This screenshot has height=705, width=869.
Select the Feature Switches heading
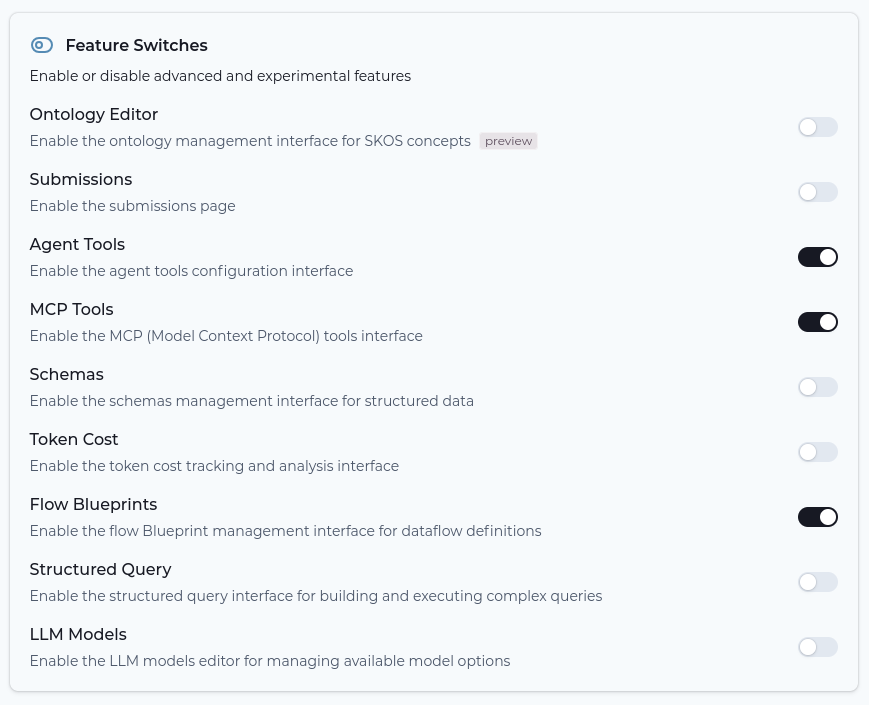tap(136, 45)
